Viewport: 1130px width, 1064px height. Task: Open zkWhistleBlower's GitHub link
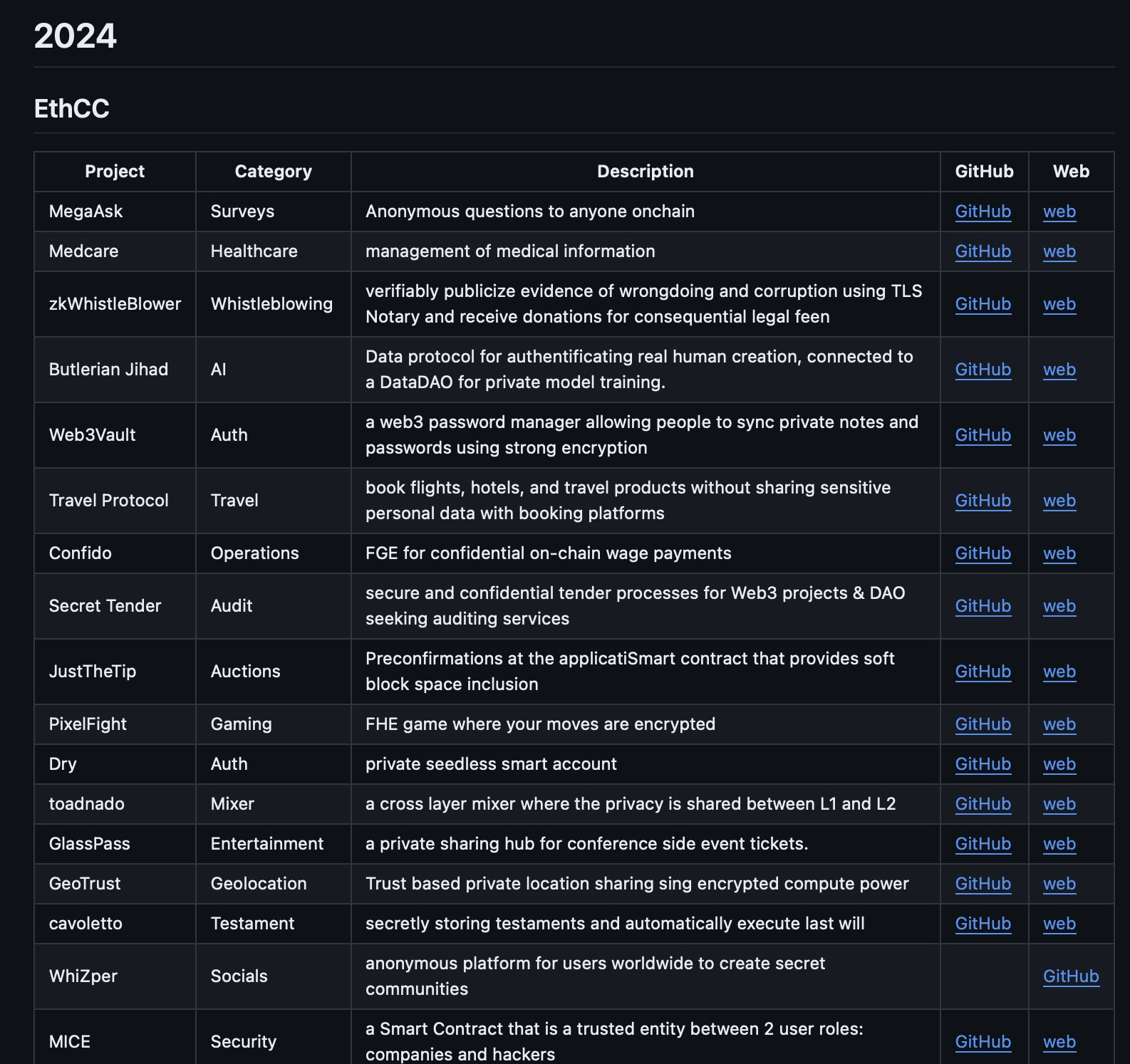983,304
